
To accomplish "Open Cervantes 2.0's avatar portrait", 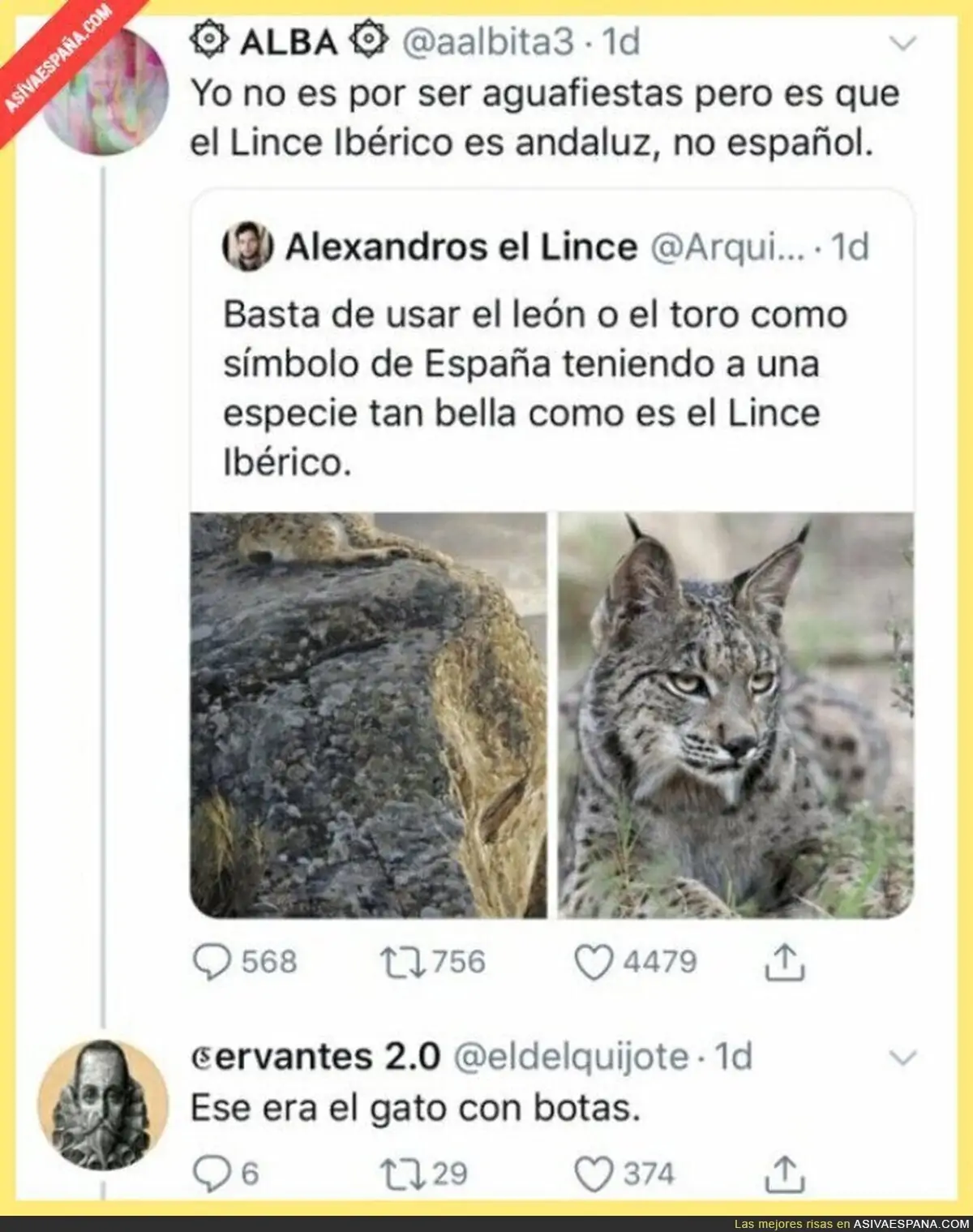I will (102, 1104).
